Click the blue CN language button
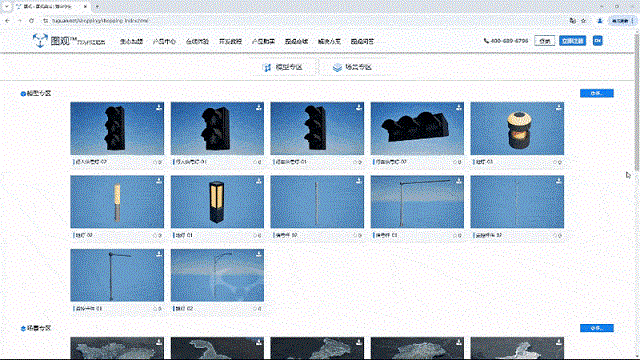Screen dimensions: 640x360 [598, 41]
